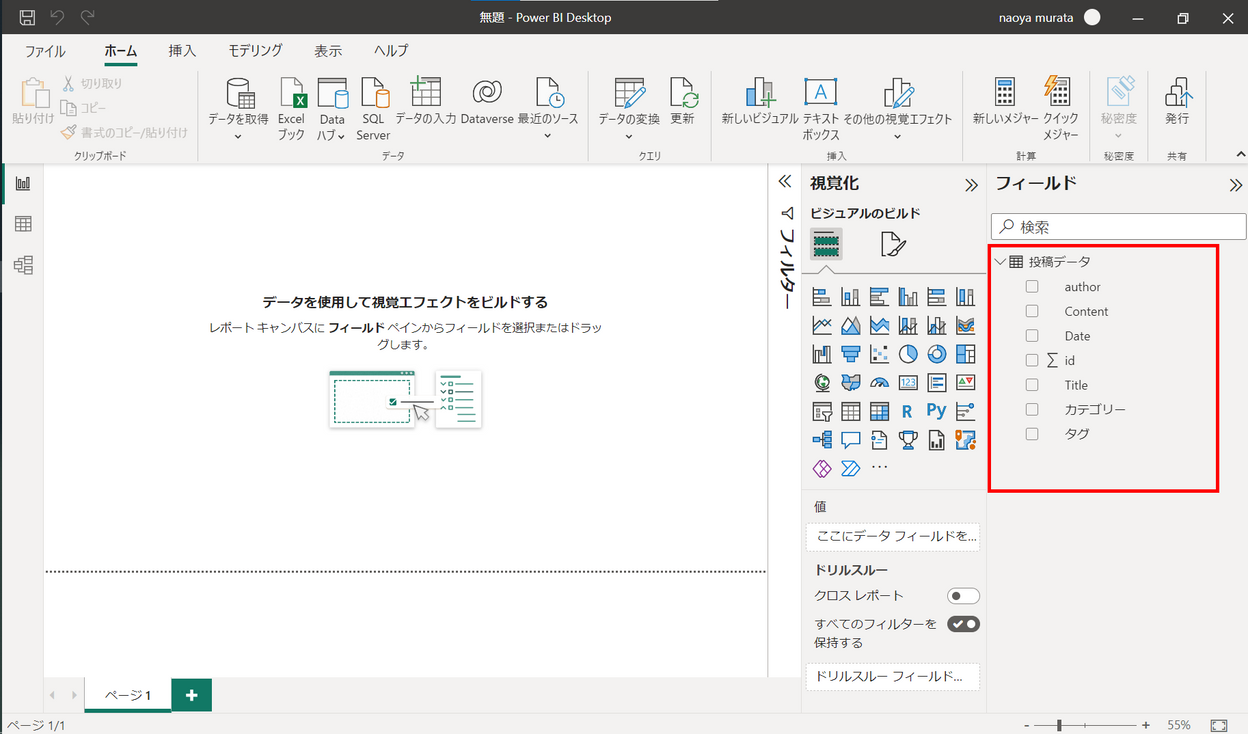Image resolution: width=1248 pixels, height=734 pixels.
Task: Select the pie chart visual
Action: pyautogui.click(x=908, y=354)
